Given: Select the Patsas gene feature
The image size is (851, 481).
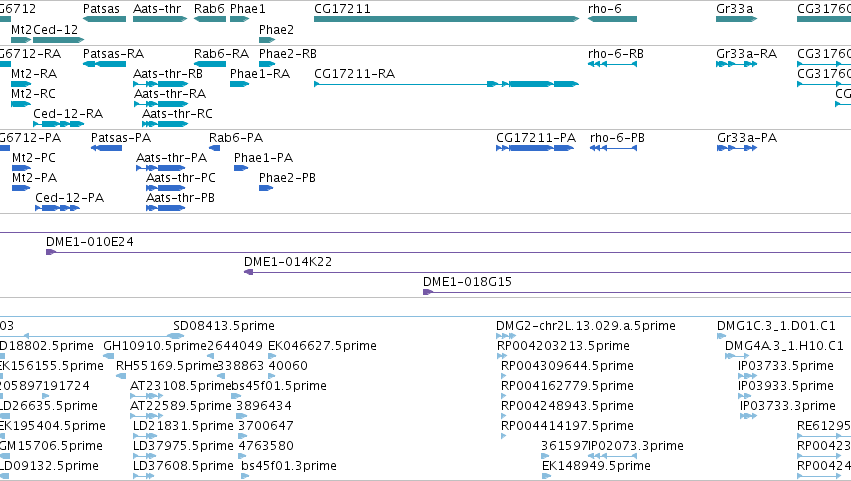Looking at the screenshot, I should (x=104, y=19).
